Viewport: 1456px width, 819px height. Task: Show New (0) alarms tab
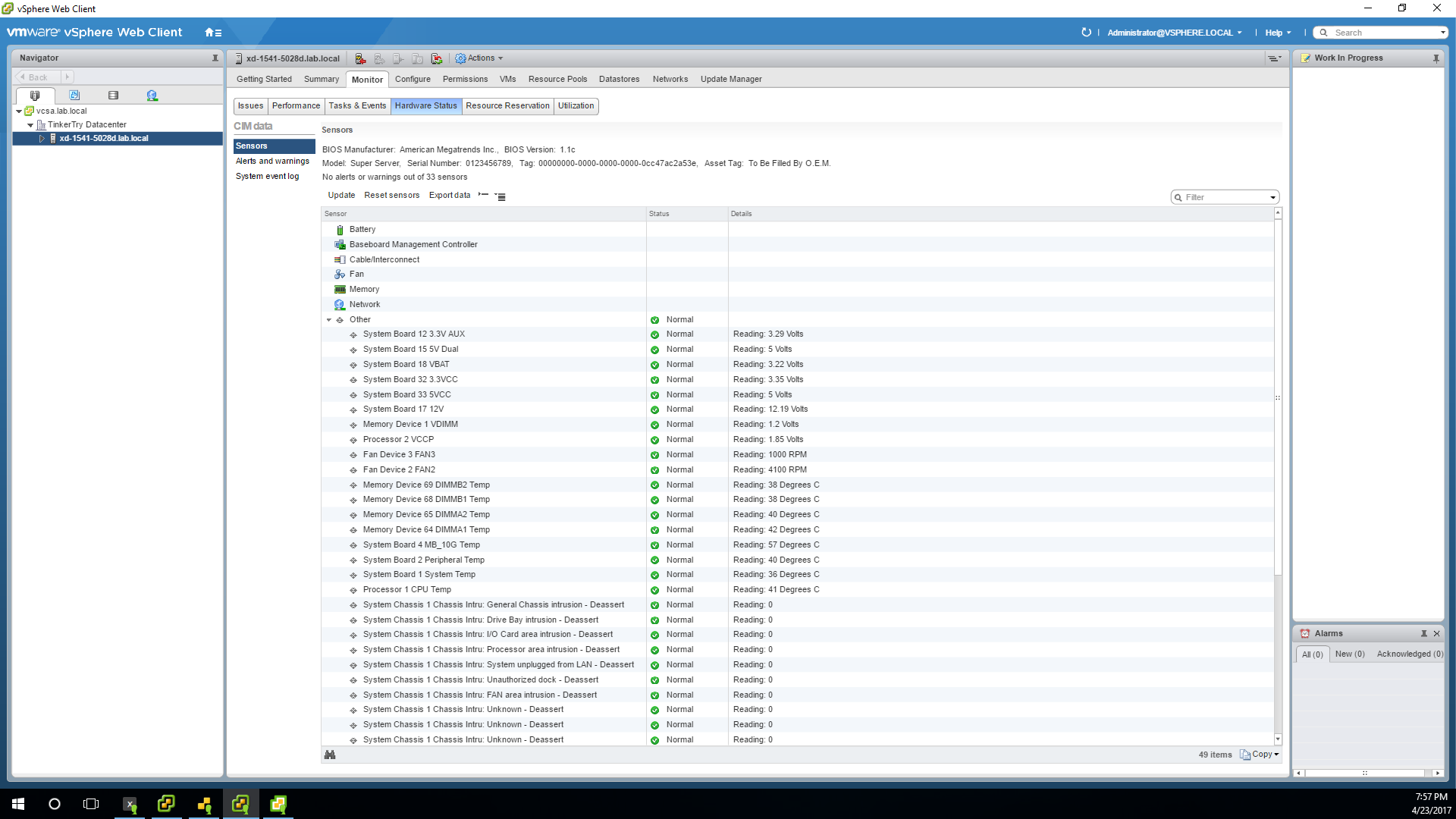point(1349,654)
